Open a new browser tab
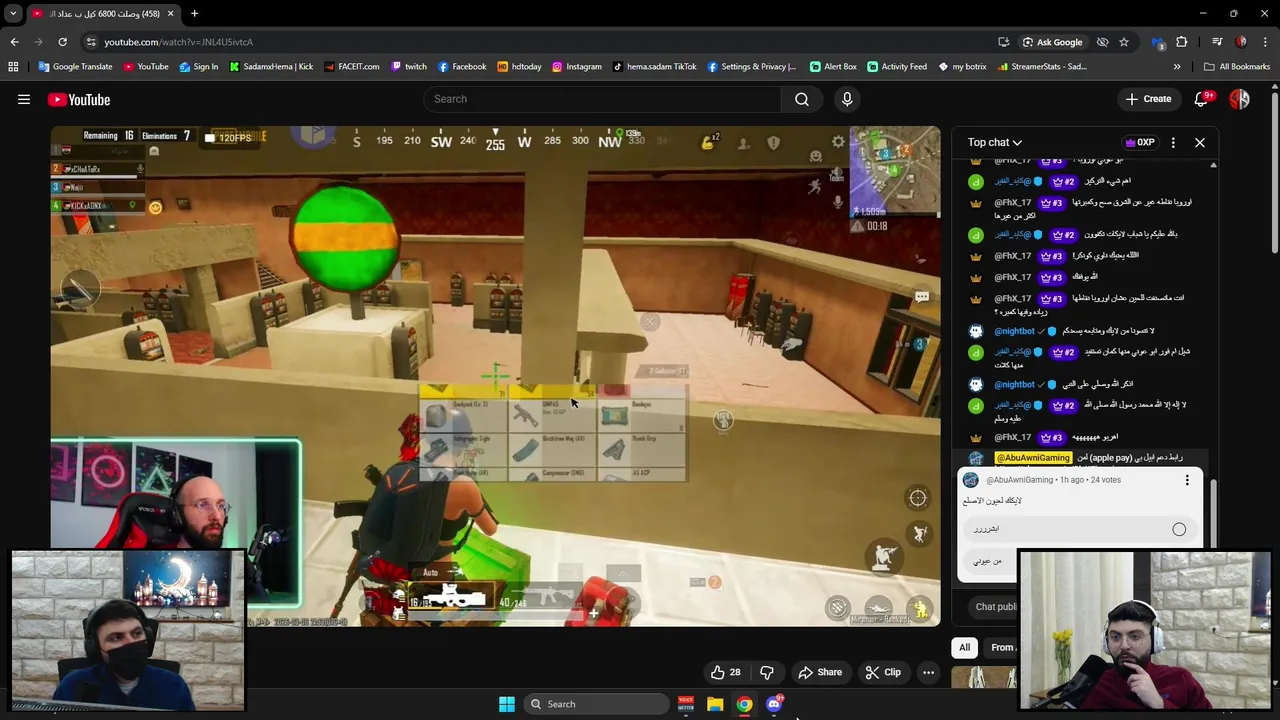 point(194,14)
